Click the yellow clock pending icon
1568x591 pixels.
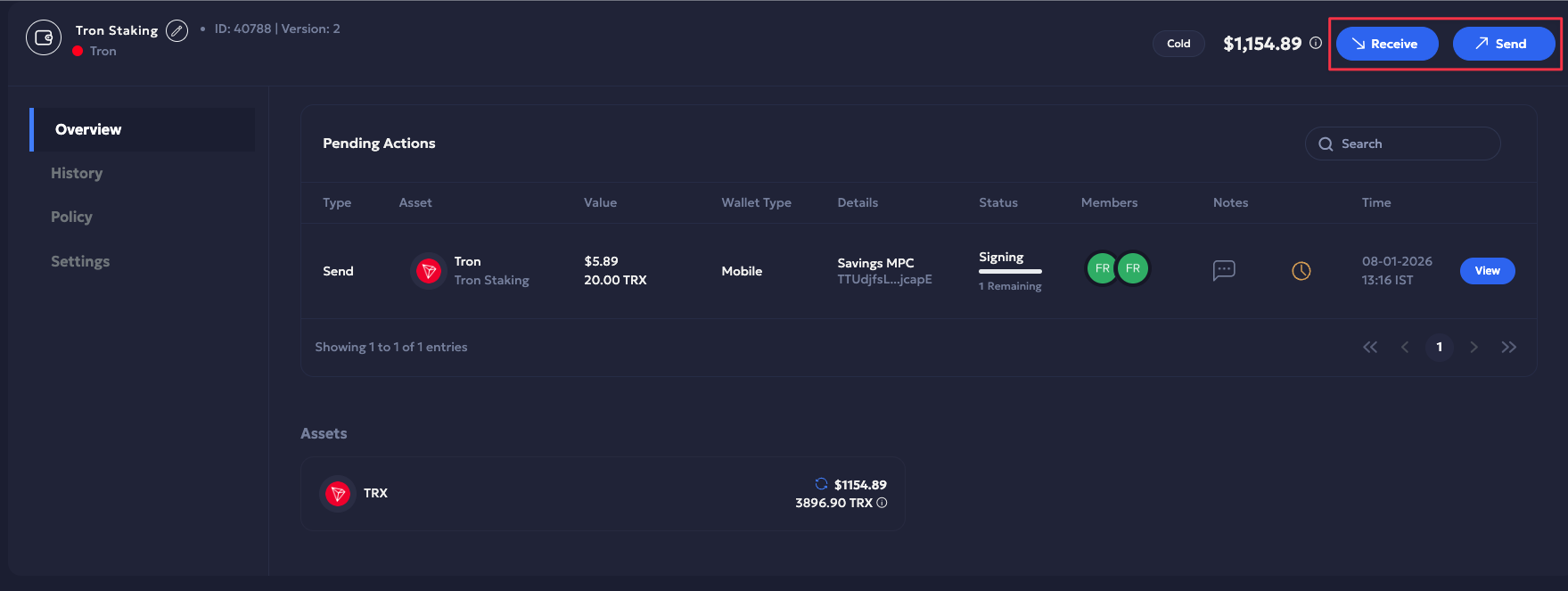pos(1301,270)
